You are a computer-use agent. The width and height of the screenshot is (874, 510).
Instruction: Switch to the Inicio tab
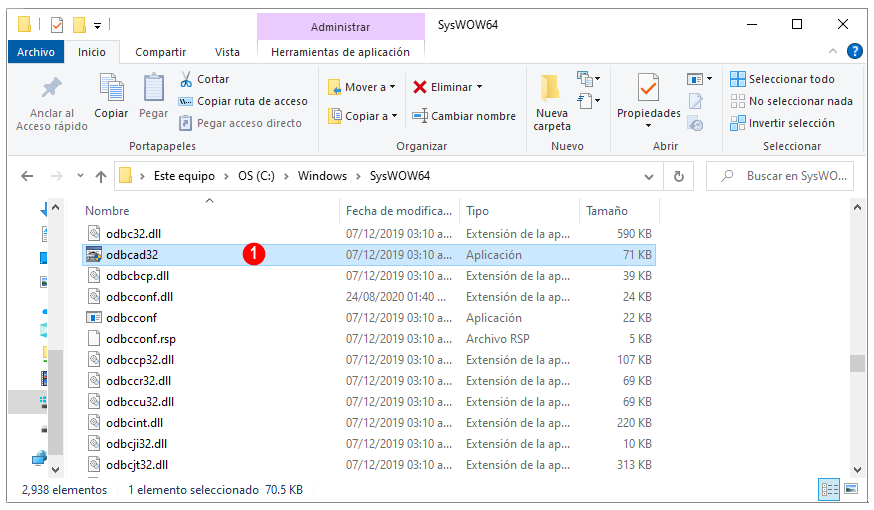(91, 52)
